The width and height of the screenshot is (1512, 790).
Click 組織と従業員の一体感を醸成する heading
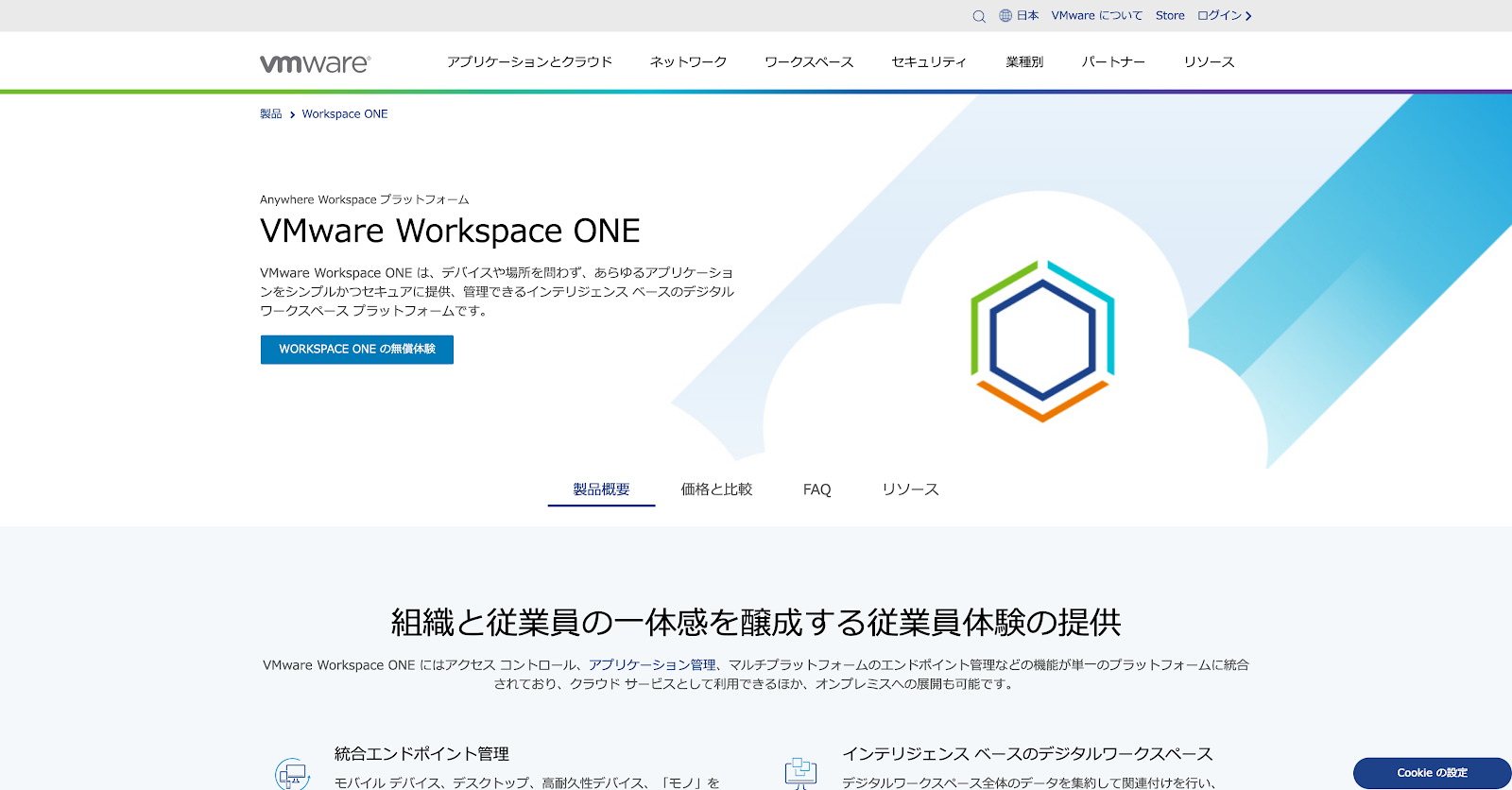755,623
